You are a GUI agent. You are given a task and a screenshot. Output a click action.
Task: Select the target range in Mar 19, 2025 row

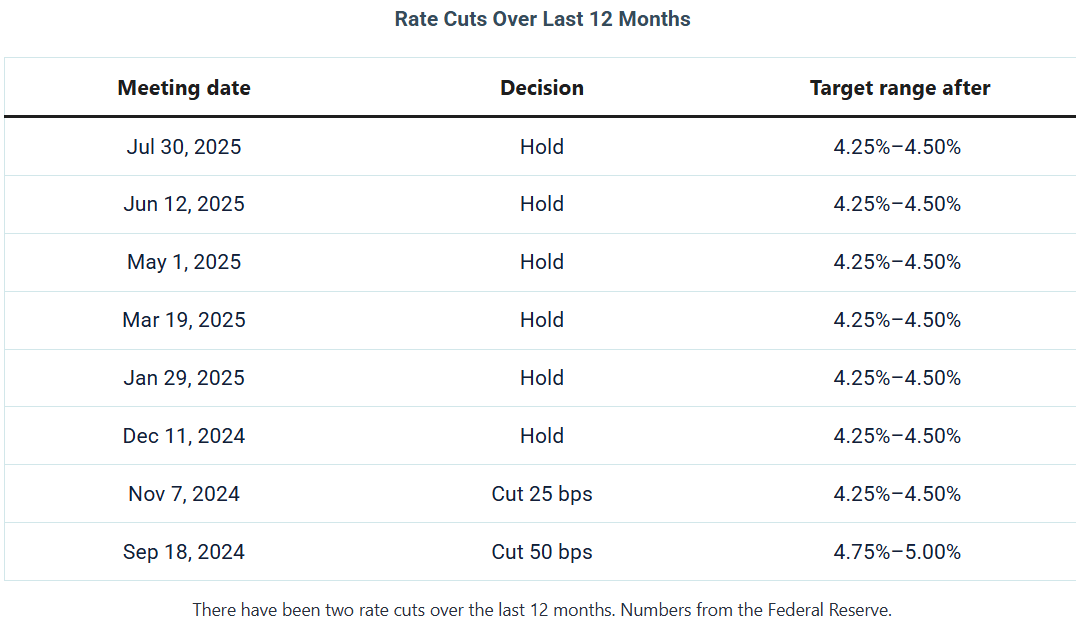pos(897,320)
